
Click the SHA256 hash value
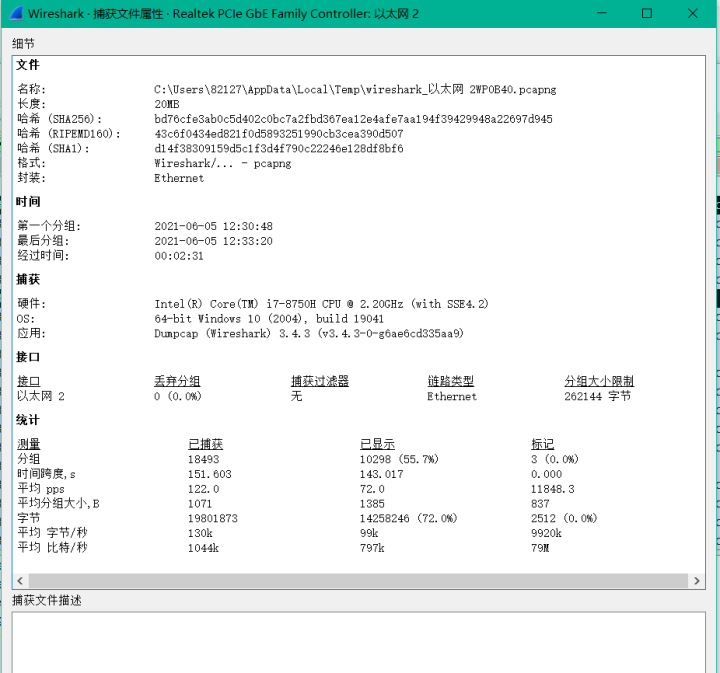click(353, 119)
